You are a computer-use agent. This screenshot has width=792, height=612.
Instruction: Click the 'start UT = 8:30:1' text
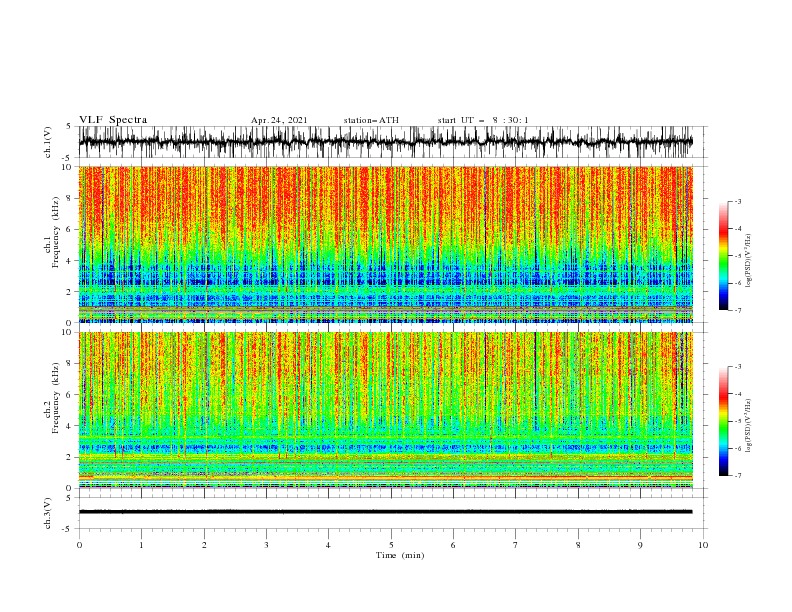point(483,120)
